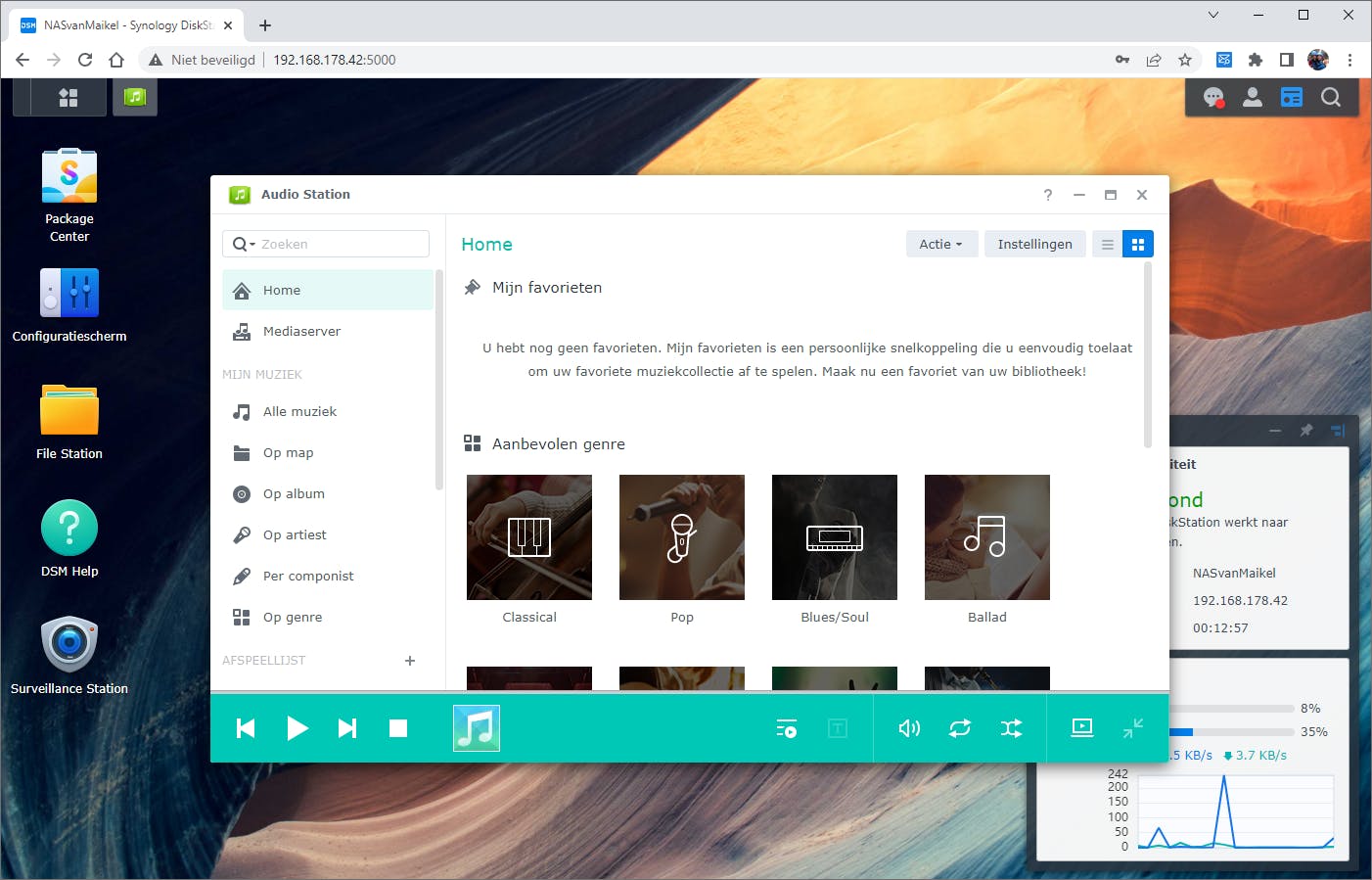Open the volume control

909,728
